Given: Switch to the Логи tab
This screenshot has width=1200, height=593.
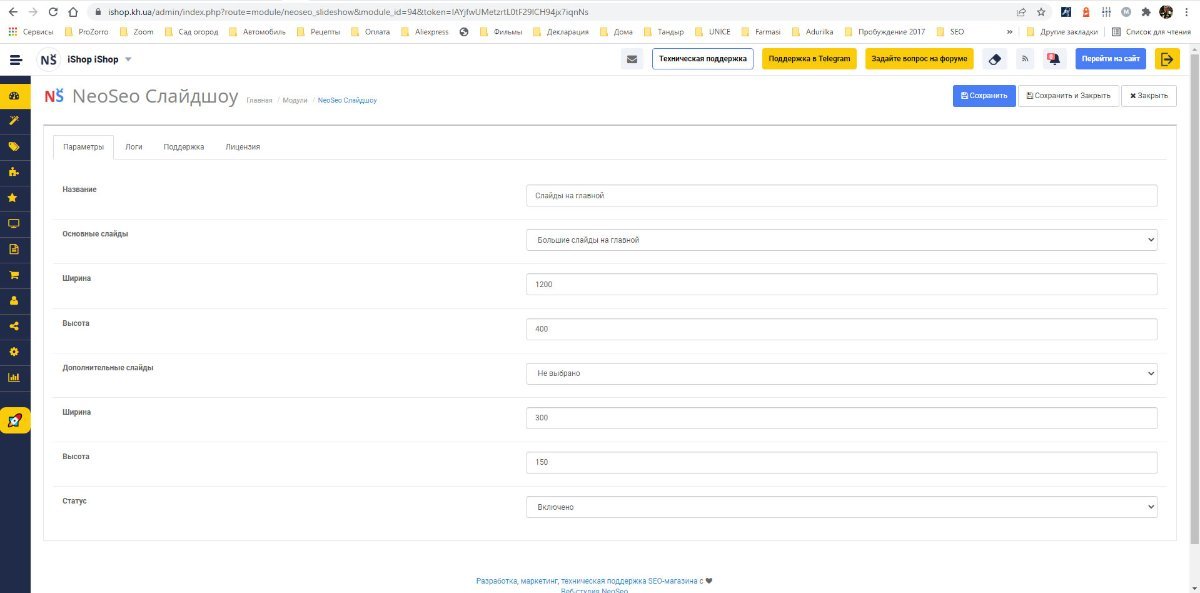Looking at the screenshot, I should click(134, 147).
